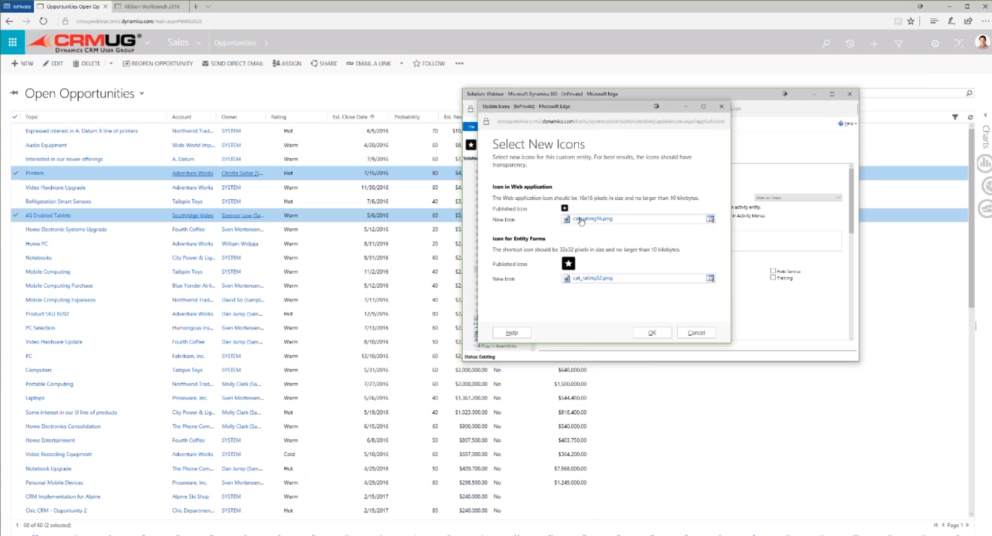Viewport: 992px width, 536px height.
Task: Open Southridge Video account link
Action: pos(192,215)
